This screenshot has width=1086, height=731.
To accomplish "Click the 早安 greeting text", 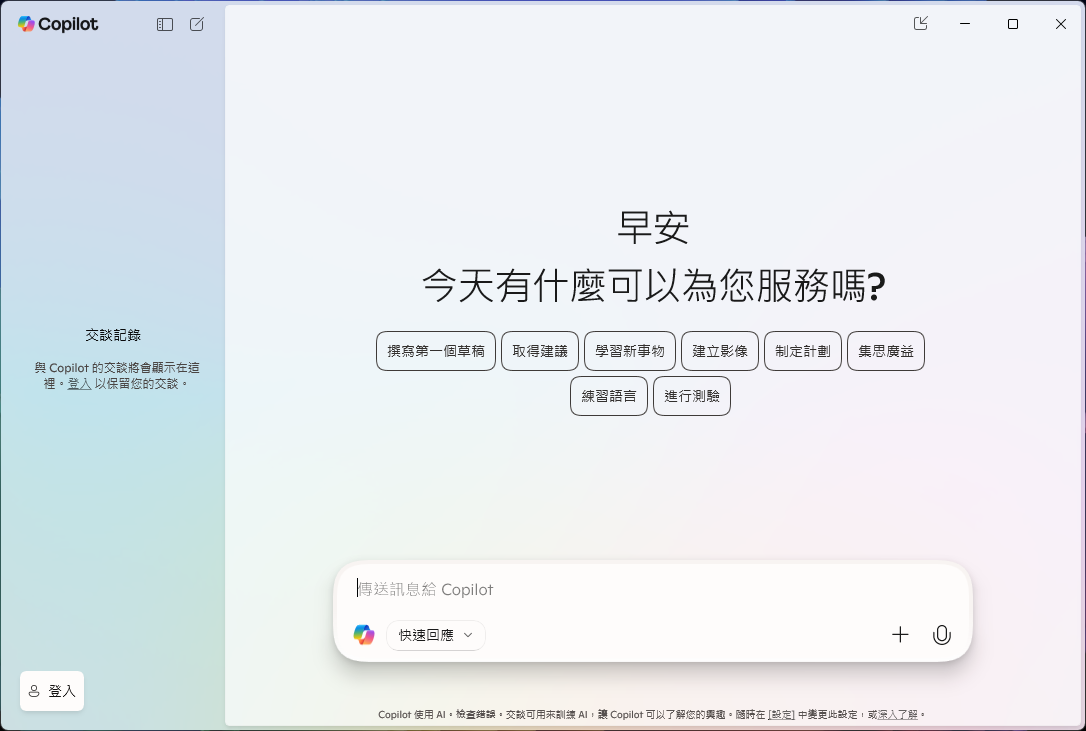I will coord(653,227).
